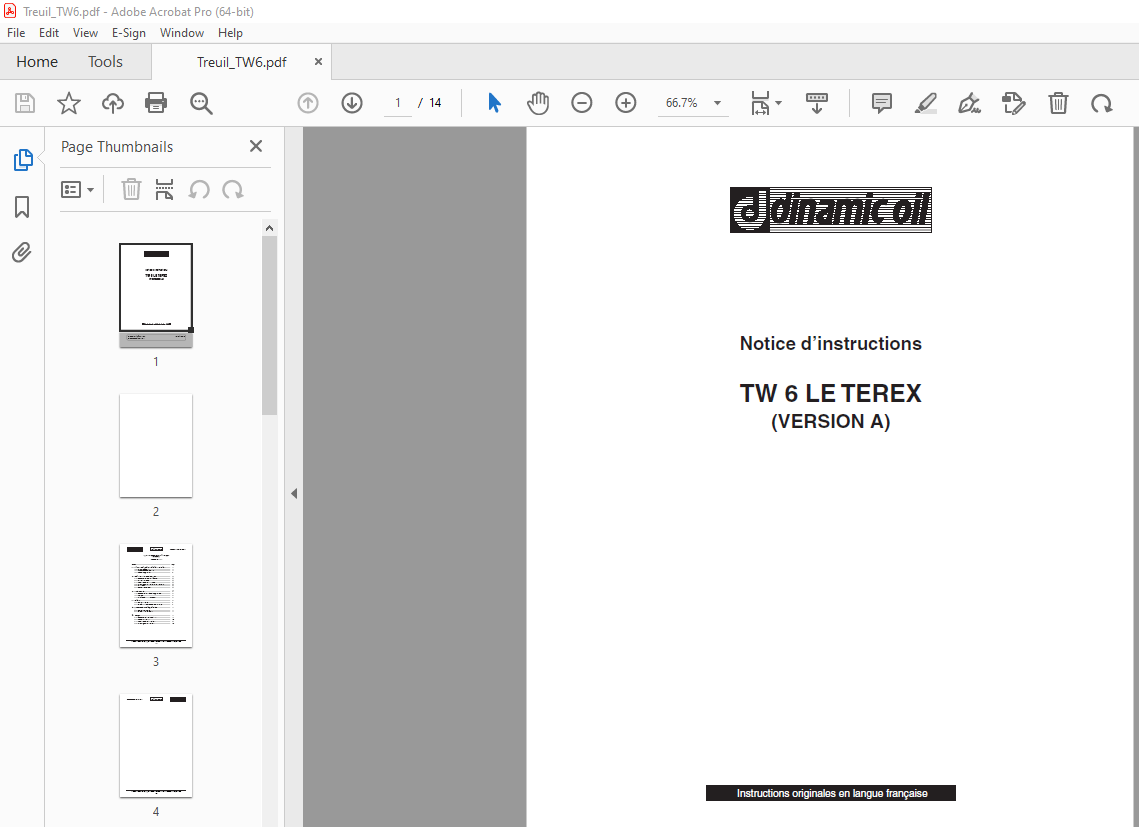Click the 'Notice d'instructions' heading
The image size is (1139, 827).
pyautogui.click(x=830, y=344)
